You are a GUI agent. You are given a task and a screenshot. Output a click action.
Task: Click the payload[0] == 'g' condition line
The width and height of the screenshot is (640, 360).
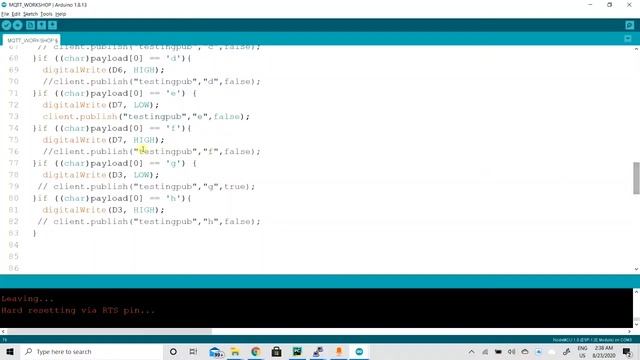tap(115, 163)
